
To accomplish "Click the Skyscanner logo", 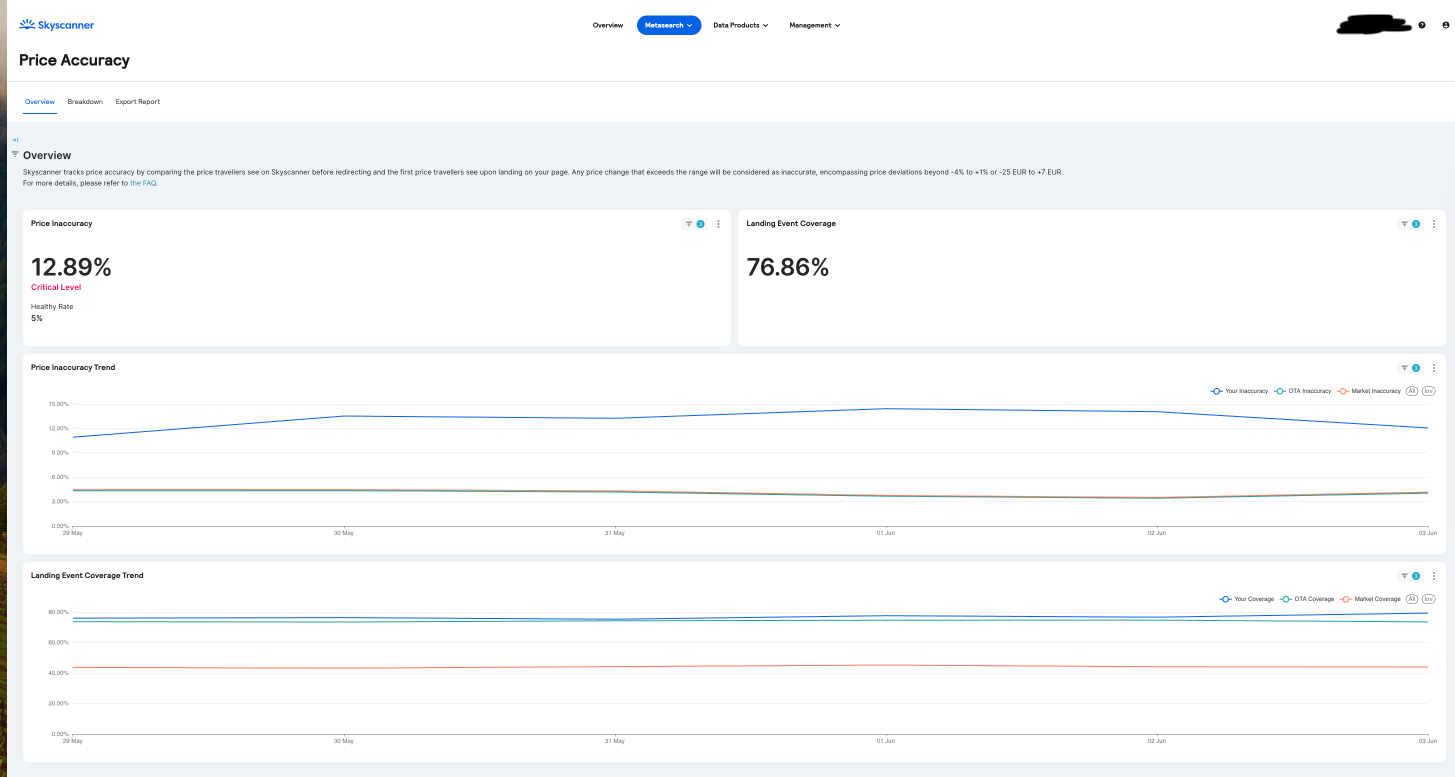I will pos(56,25).
